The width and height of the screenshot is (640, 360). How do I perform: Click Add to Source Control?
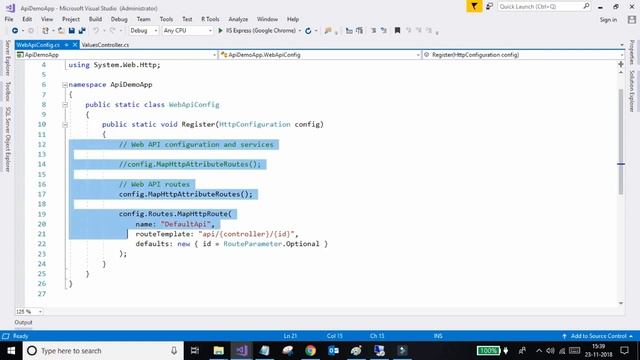tap(598, 336)
